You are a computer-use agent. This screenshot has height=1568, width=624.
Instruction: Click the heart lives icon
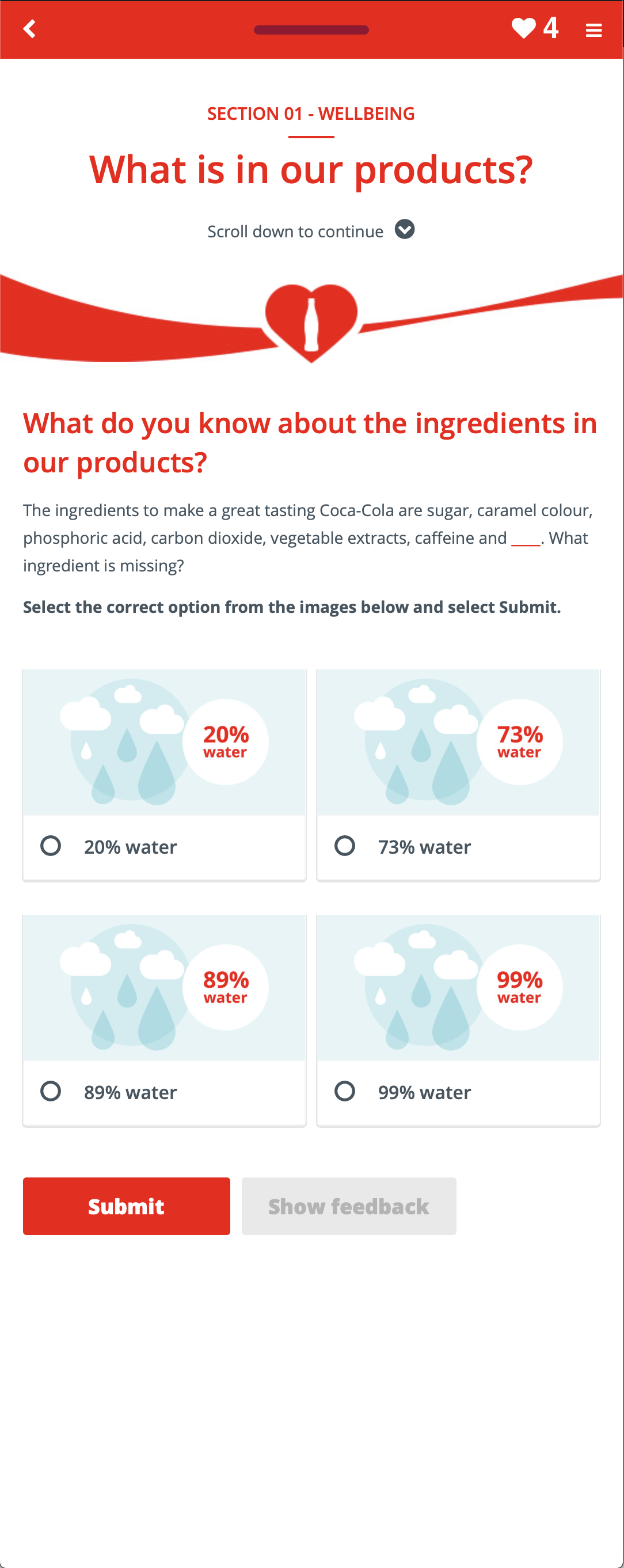(523, 28)
